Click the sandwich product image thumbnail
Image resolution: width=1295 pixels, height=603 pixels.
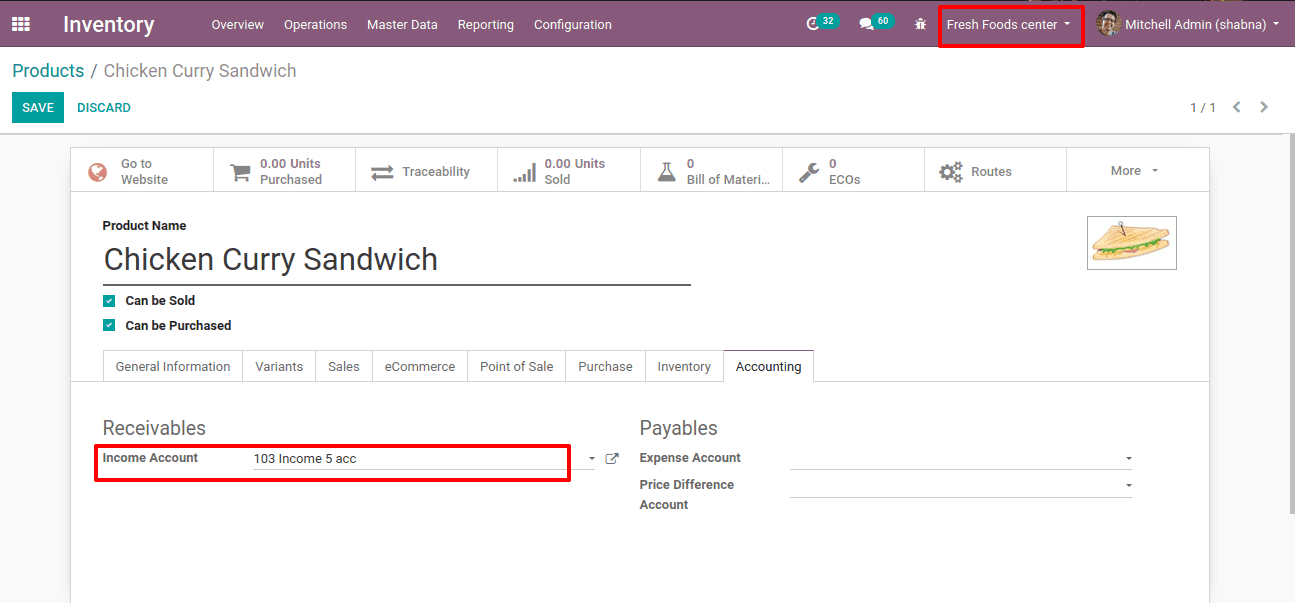coord(1132,243)
